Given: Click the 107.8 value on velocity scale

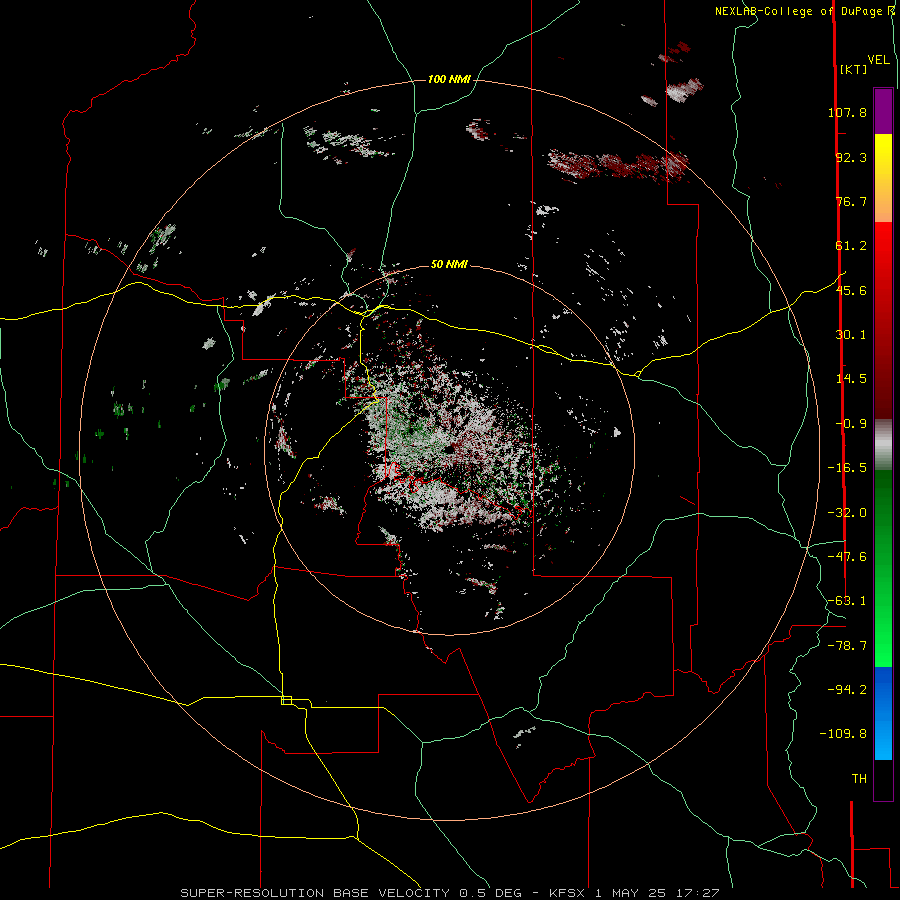Looking at the screenshot, I should click(847, 112).
